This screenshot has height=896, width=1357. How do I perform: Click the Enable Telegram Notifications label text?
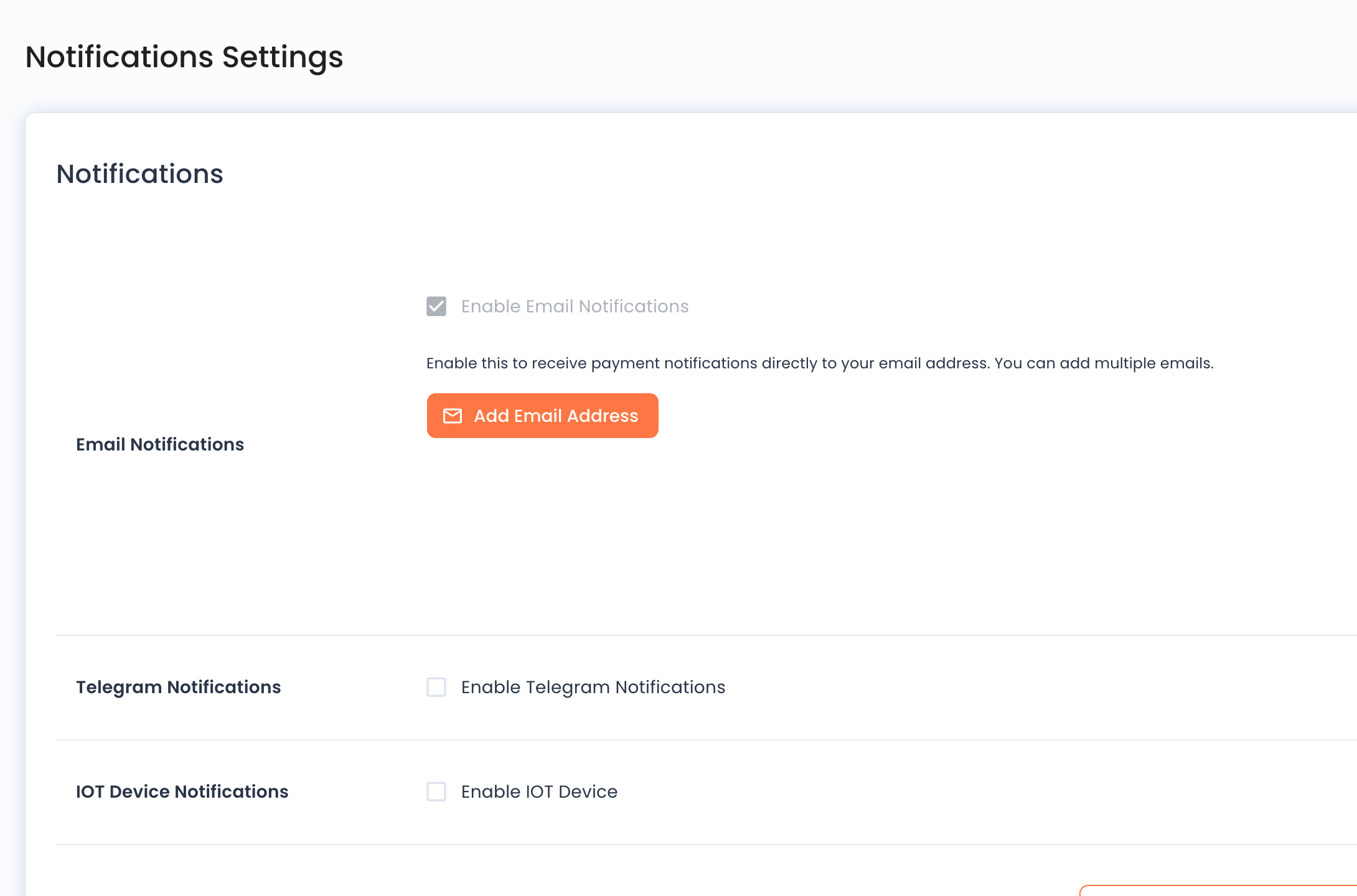coord(593,687)
